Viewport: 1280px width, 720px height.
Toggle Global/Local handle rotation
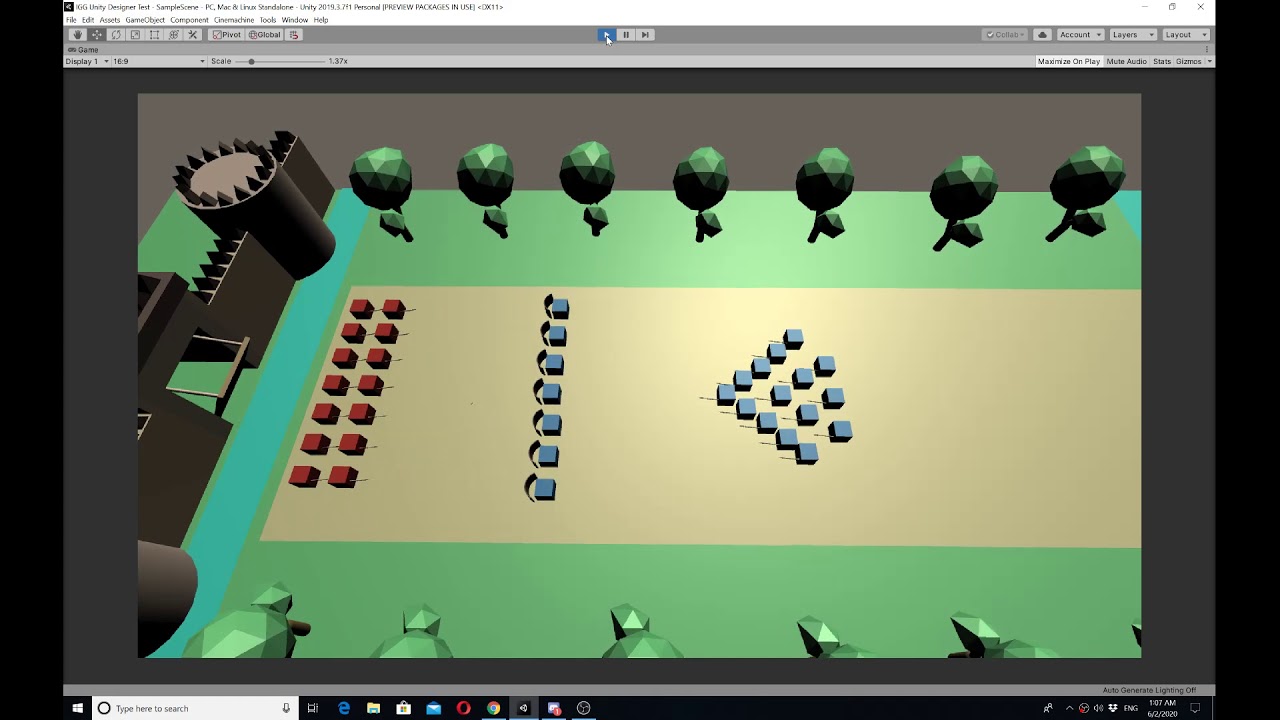pyautogui.click(x=265, y=34)
